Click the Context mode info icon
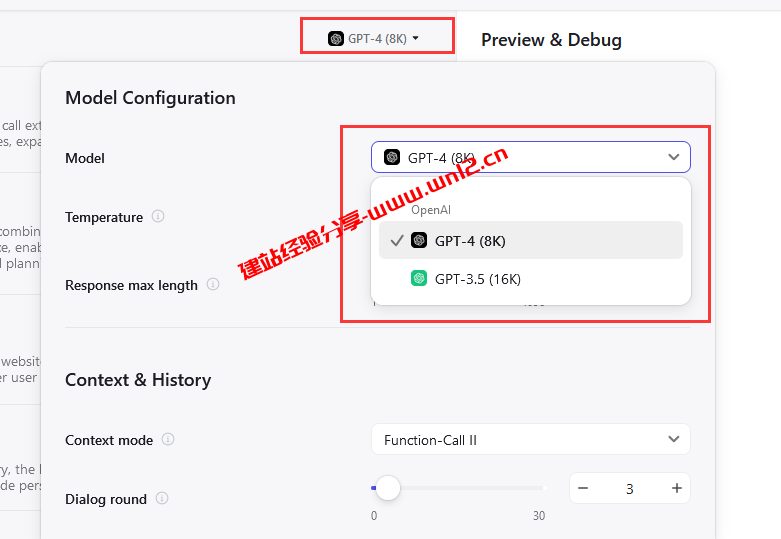Viewport: 781px width, 539px height. (168, 439)
